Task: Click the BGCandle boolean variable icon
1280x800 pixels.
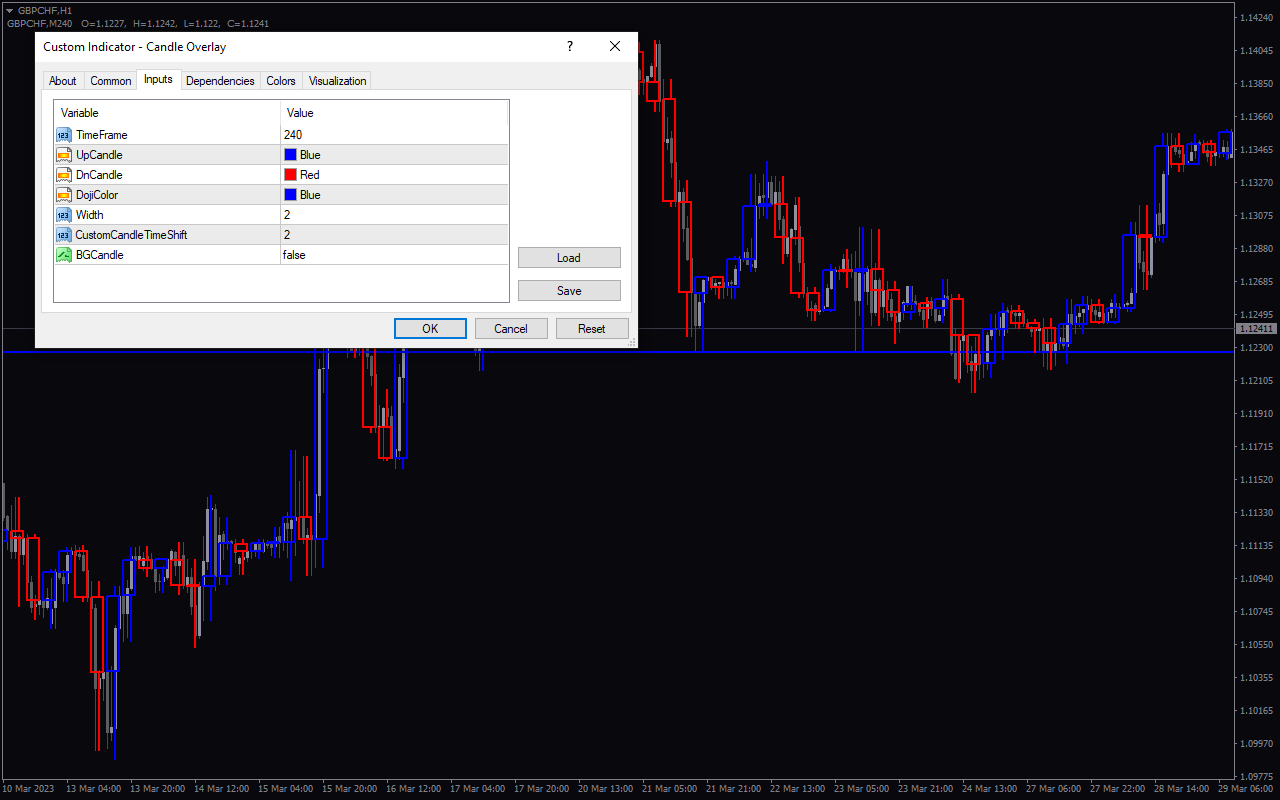Action: [64, 255]
